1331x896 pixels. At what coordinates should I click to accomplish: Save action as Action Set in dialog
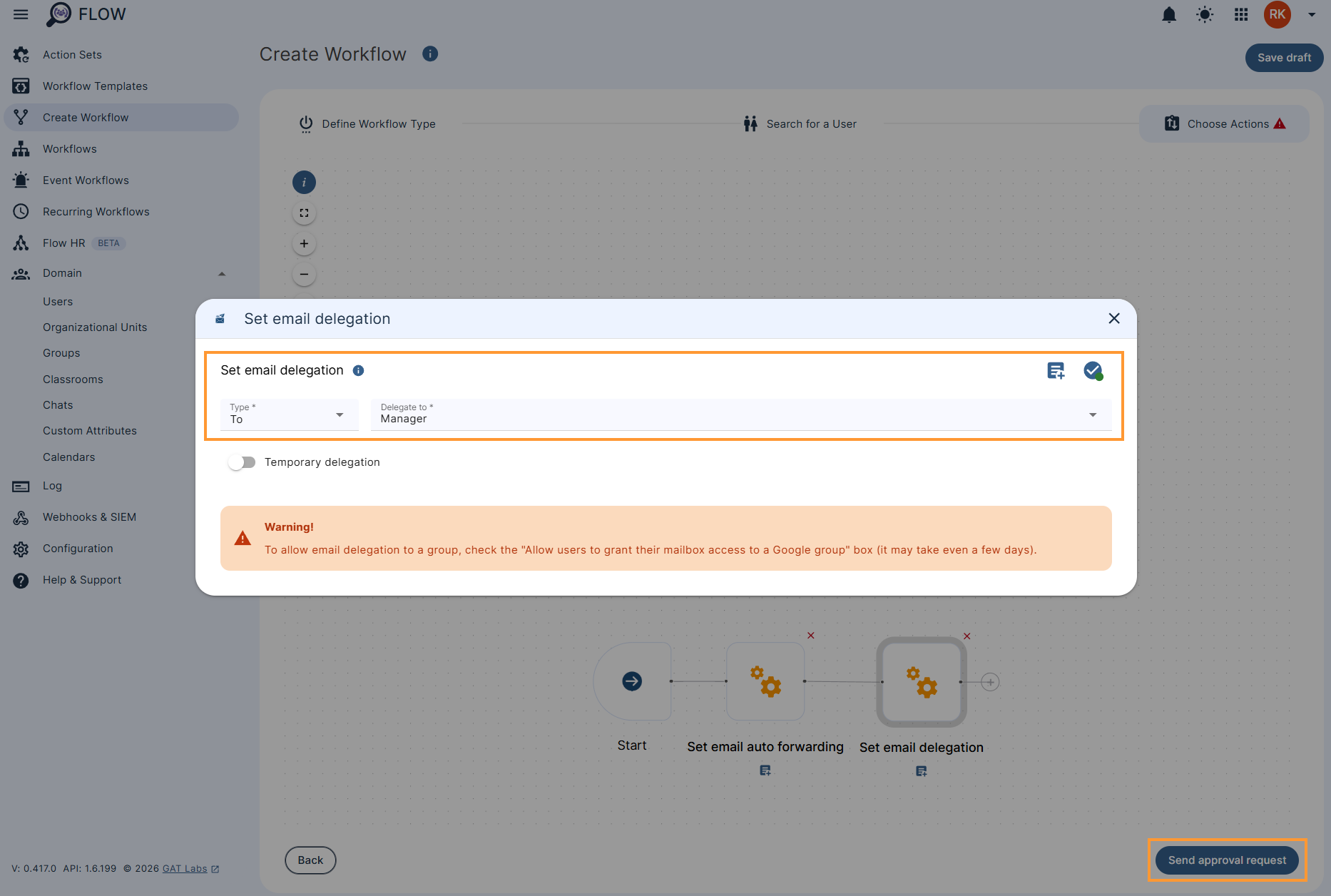coord(1056,370)
